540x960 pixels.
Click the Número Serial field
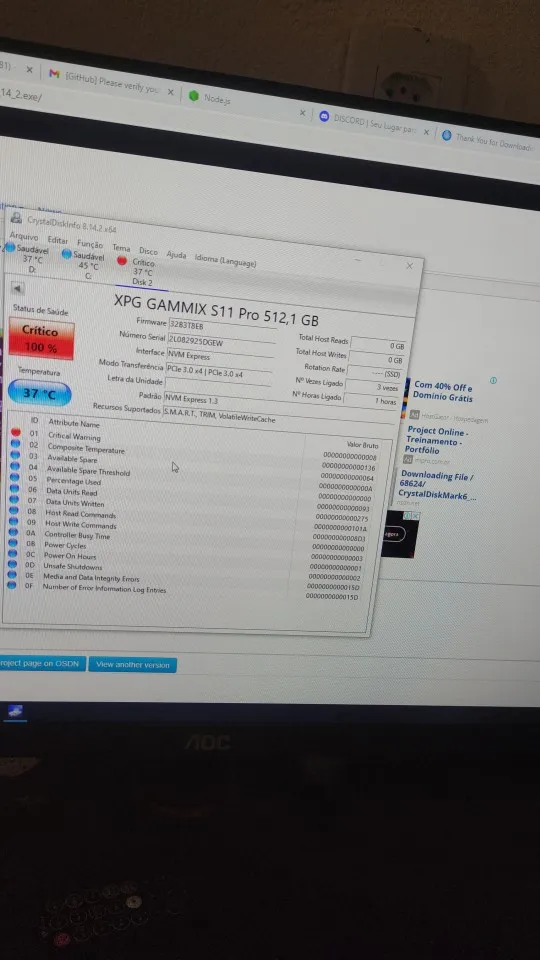point(220,342)
